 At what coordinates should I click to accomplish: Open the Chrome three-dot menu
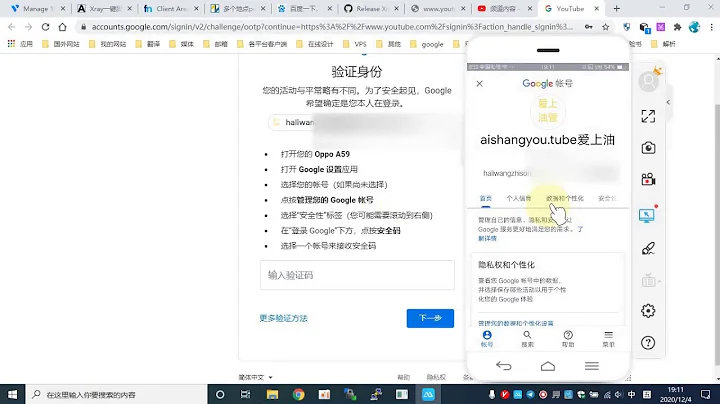click(x=711, y=27)
